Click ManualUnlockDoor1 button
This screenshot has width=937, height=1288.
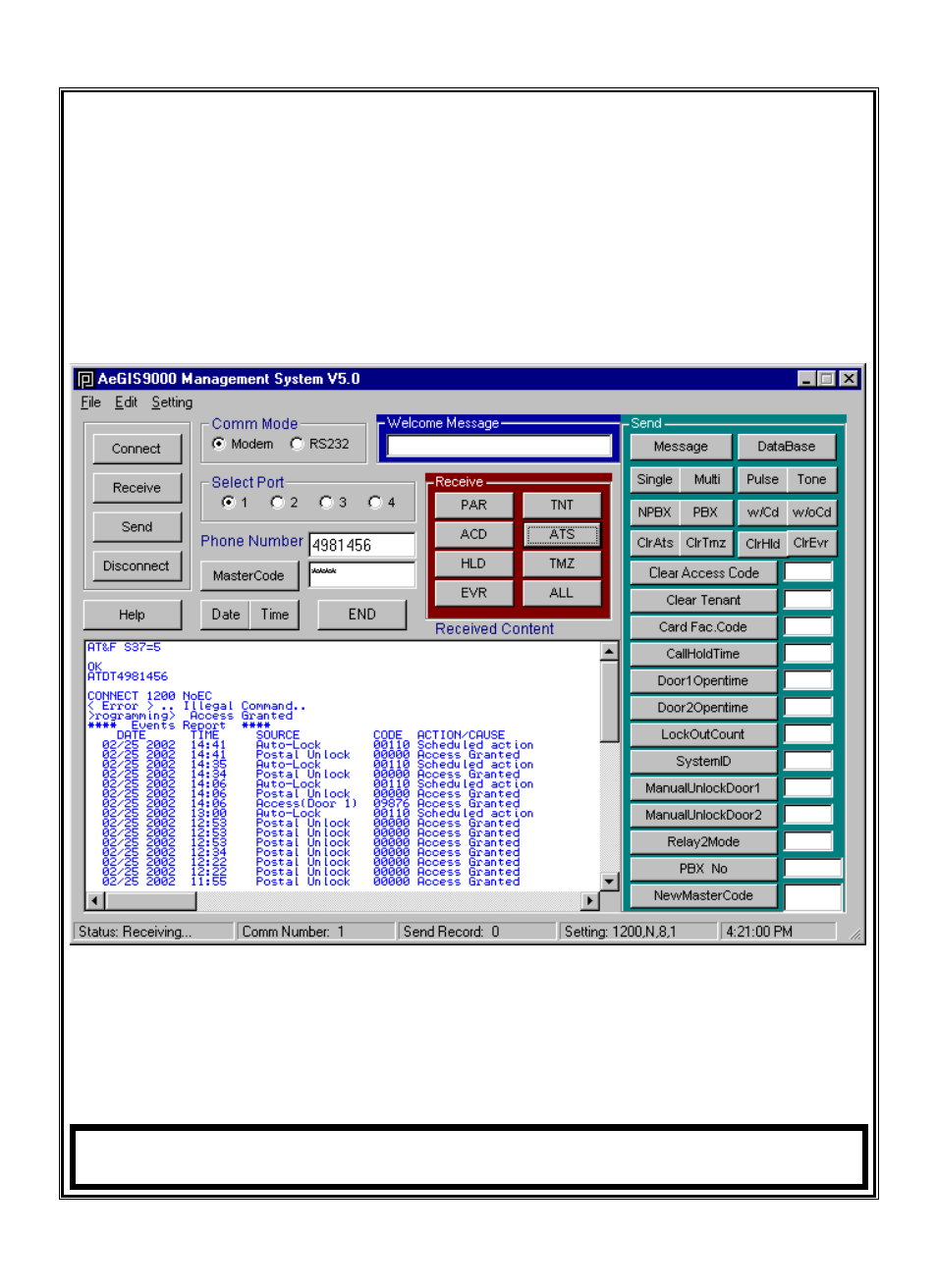click(703, 788)
